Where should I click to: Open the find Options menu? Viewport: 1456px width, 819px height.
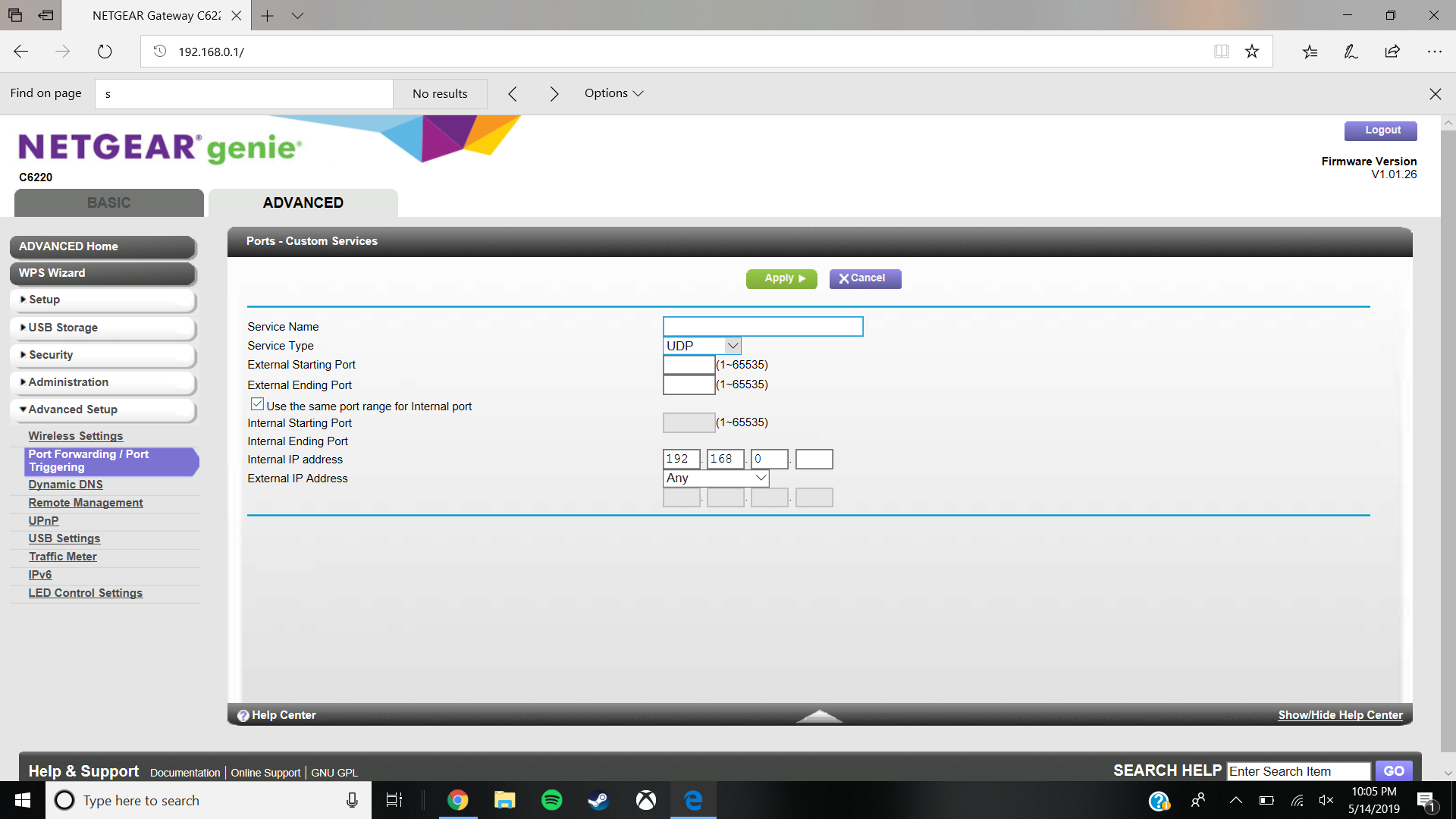pyautogui.click(x=613, y=93)
